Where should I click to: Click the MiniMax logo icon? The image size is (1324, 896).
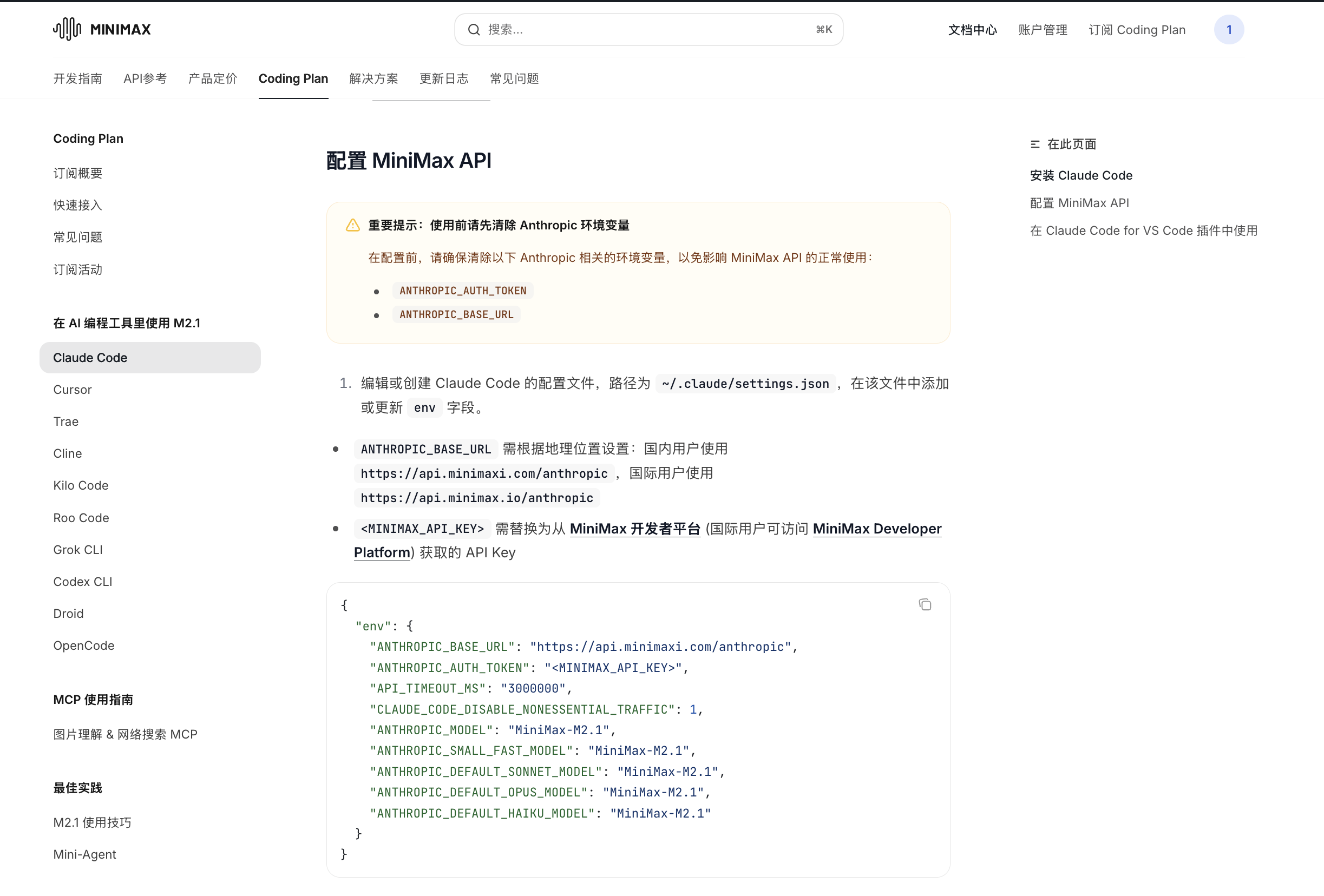click(x=67, y=29)
